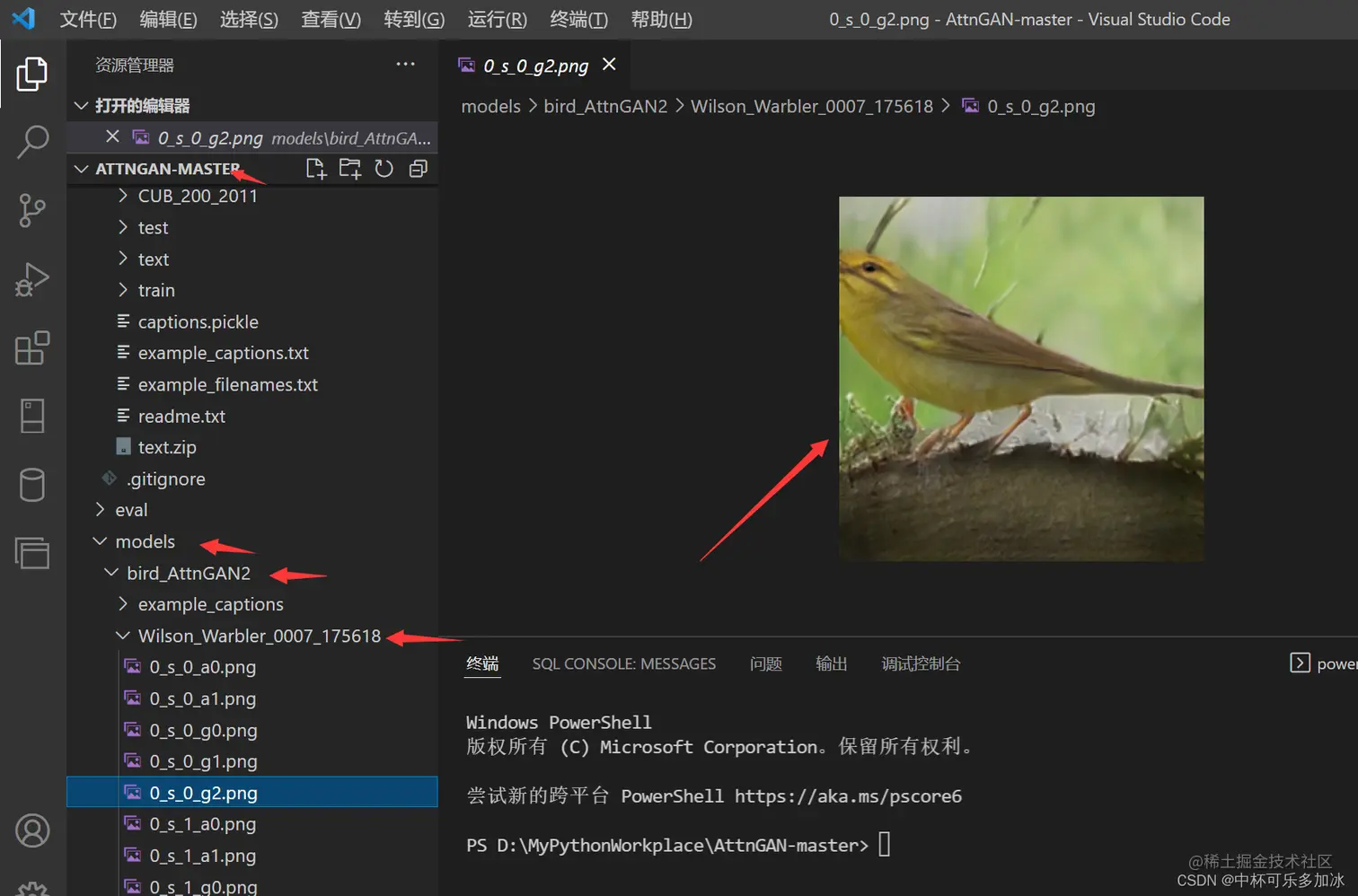Viewport: 1358px width, 896px height.
Task: Open the Run and Debug view icon
Action: pos(32,279)
